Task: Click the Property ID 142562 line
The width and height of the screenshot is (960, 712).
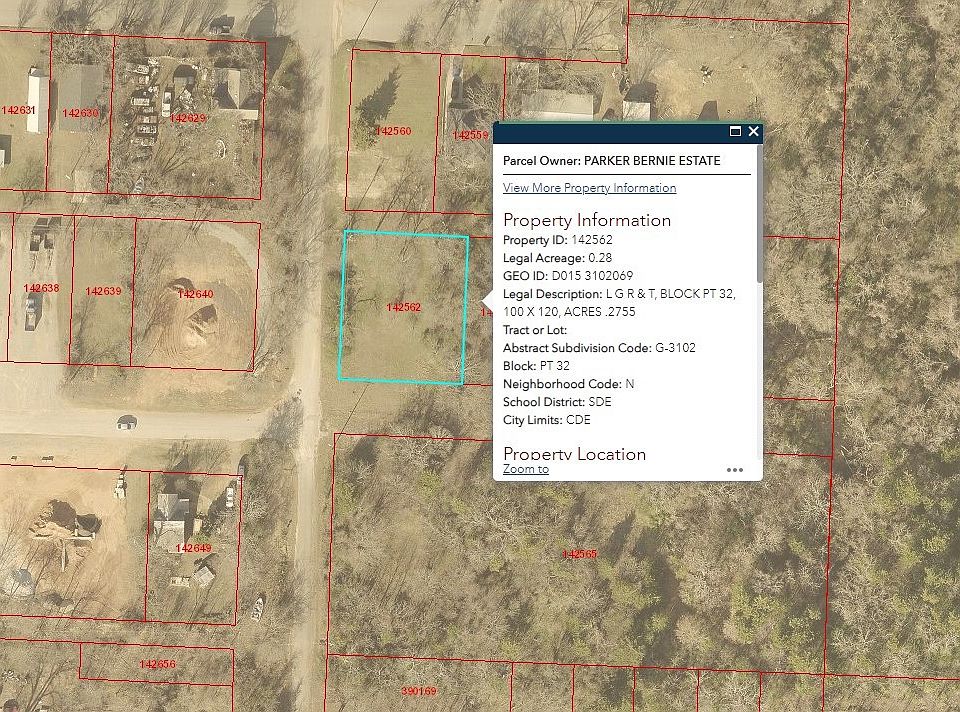Action: pos(558,240)
